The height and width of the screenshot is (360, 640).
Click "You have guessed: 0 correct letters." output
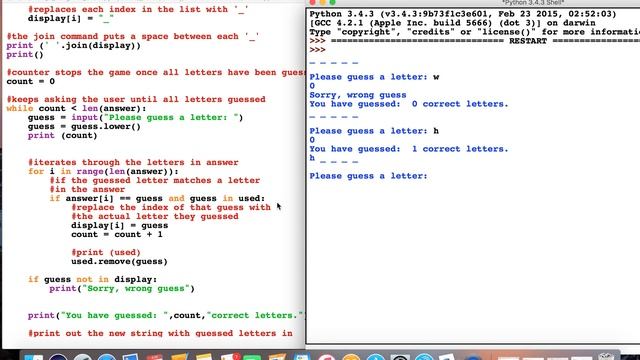409,104
